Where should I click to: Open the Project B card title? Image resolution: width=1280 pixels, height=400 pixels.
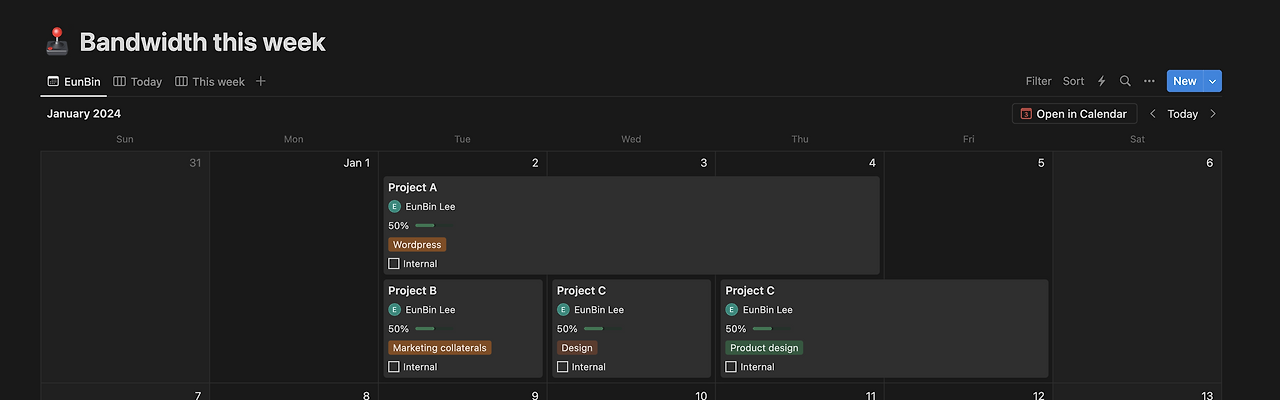coord(413,291)
